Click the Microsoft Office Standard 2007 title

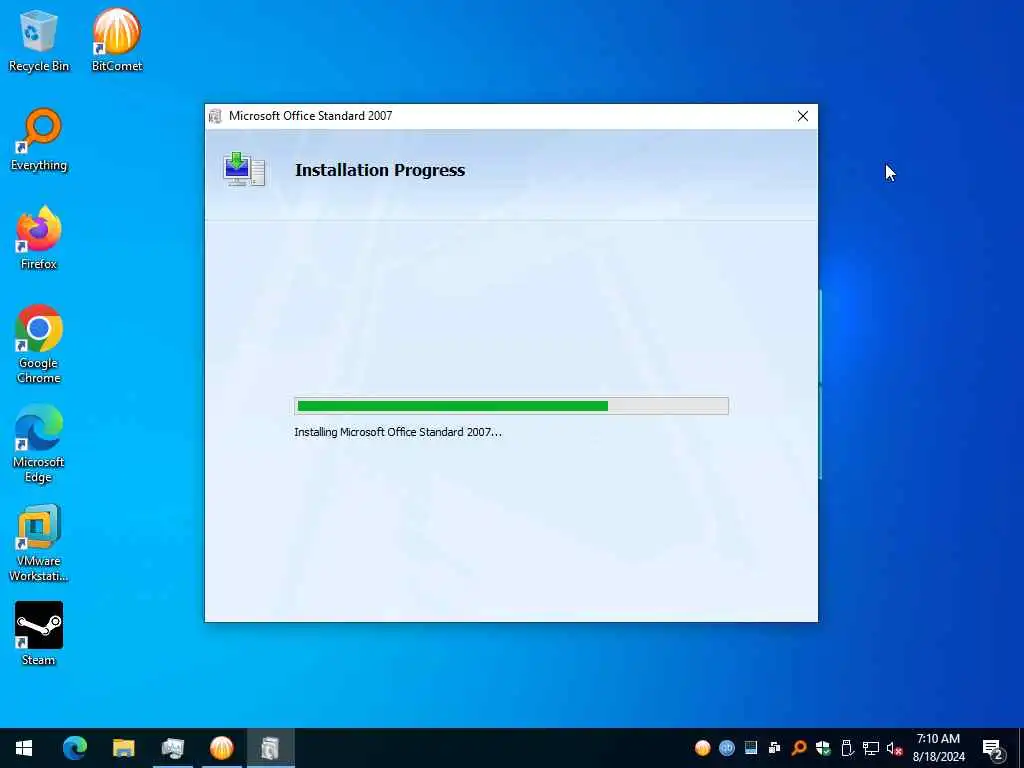click(310, 116)
